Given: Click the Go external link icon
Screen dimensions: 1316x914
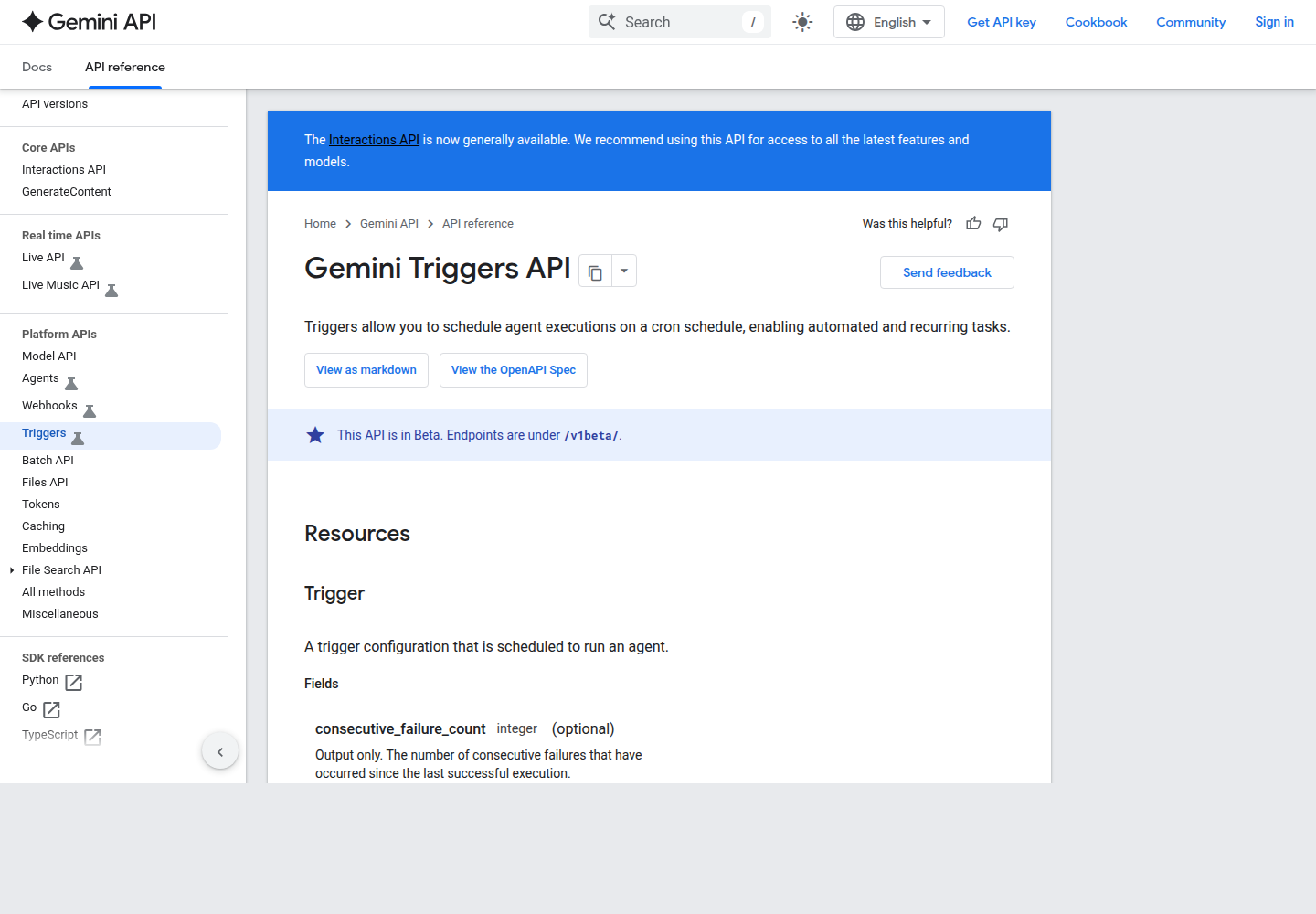Looking at the screenshot, I should coord(52,710).
